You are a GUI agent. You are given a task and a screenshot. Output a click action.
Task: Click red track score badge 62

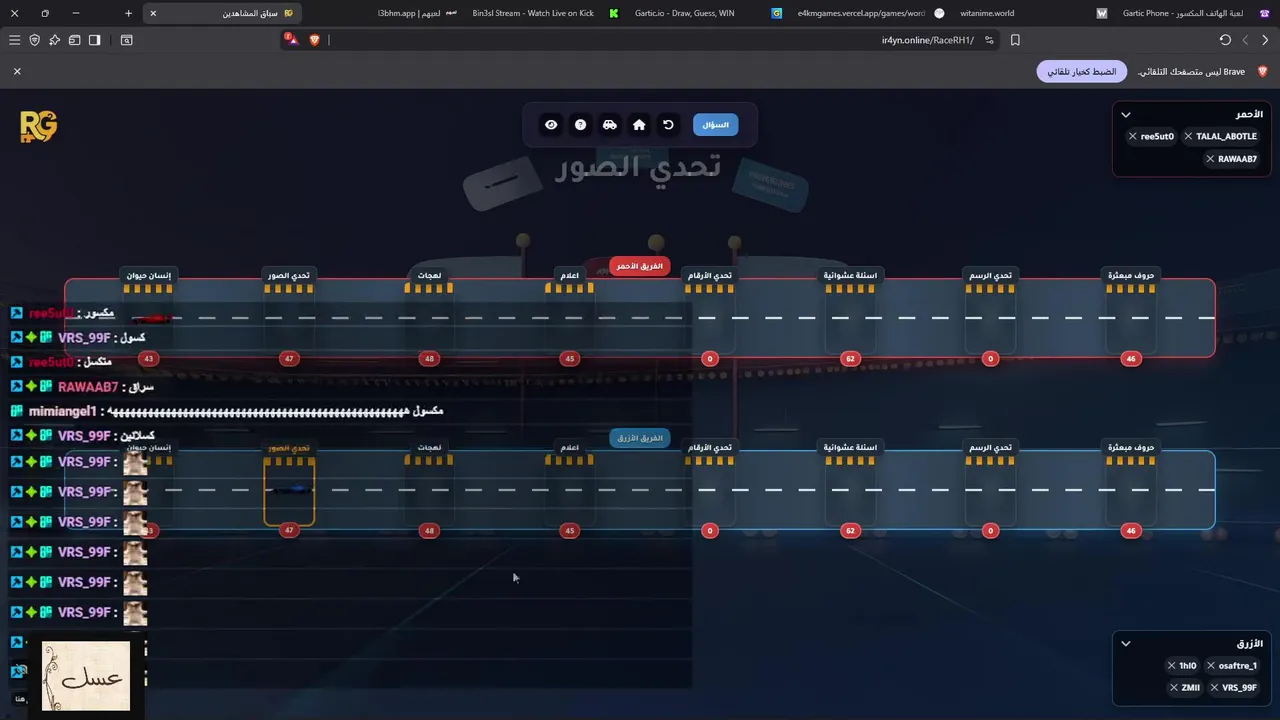850,359
